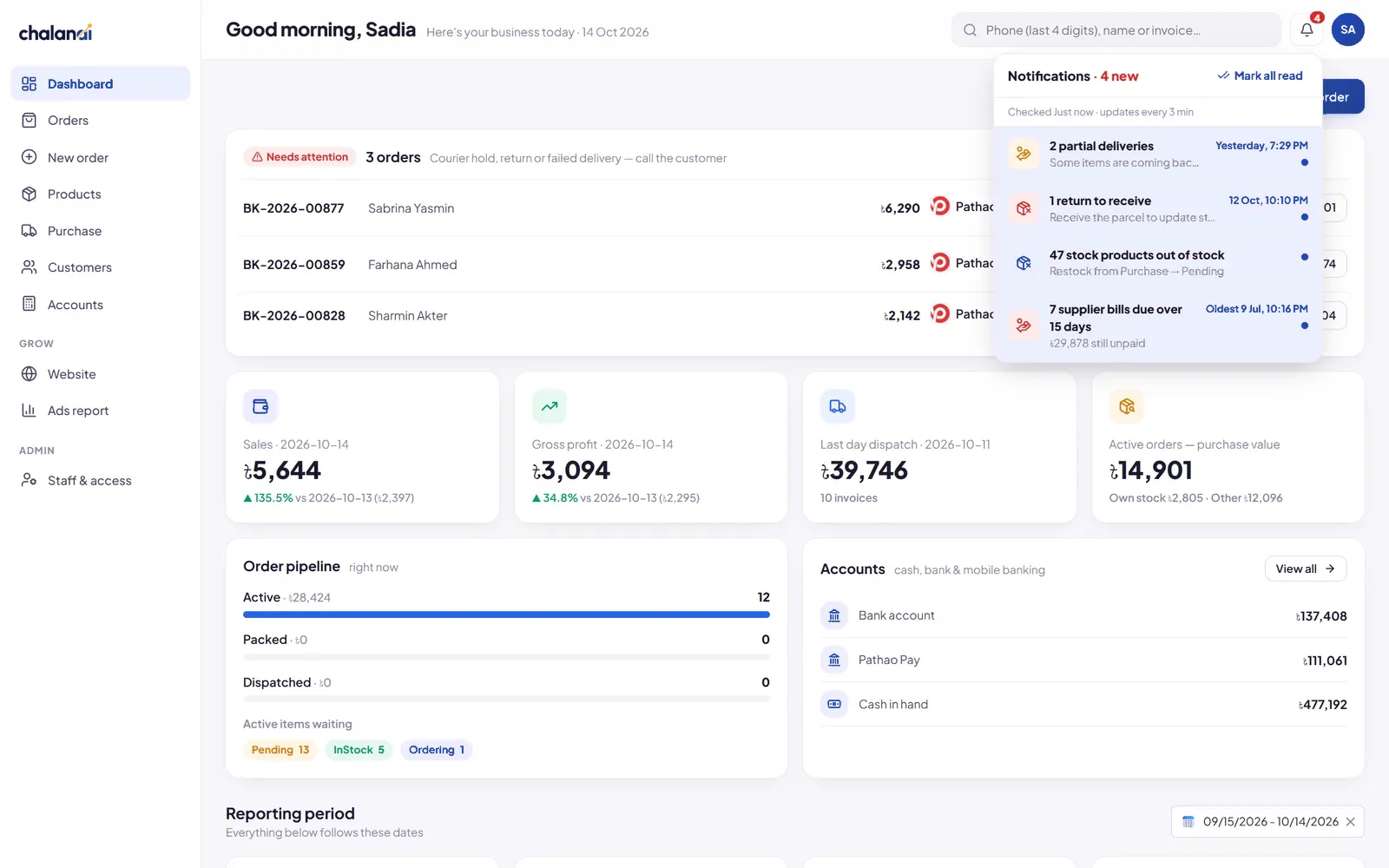Go to Accounts in the sidebar
Screen dimensions: 1389x868
point(101,305)
